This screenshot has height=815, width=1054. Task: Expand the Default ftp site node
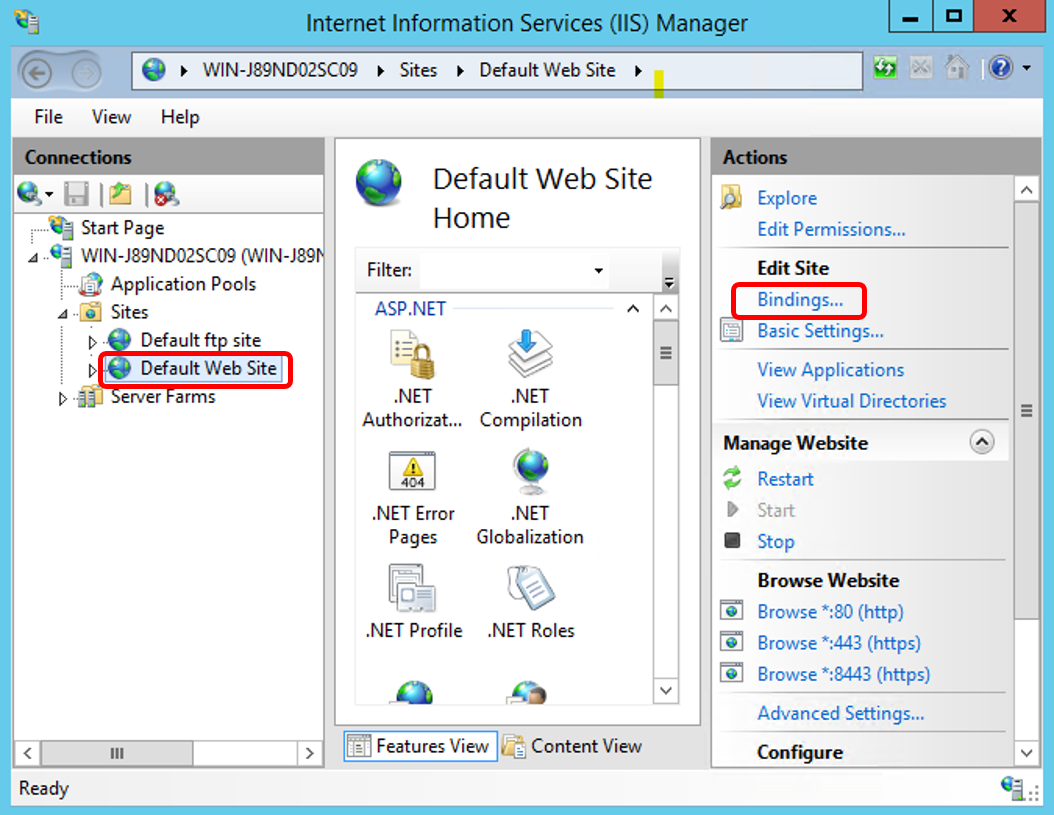[x=93, y=341]
